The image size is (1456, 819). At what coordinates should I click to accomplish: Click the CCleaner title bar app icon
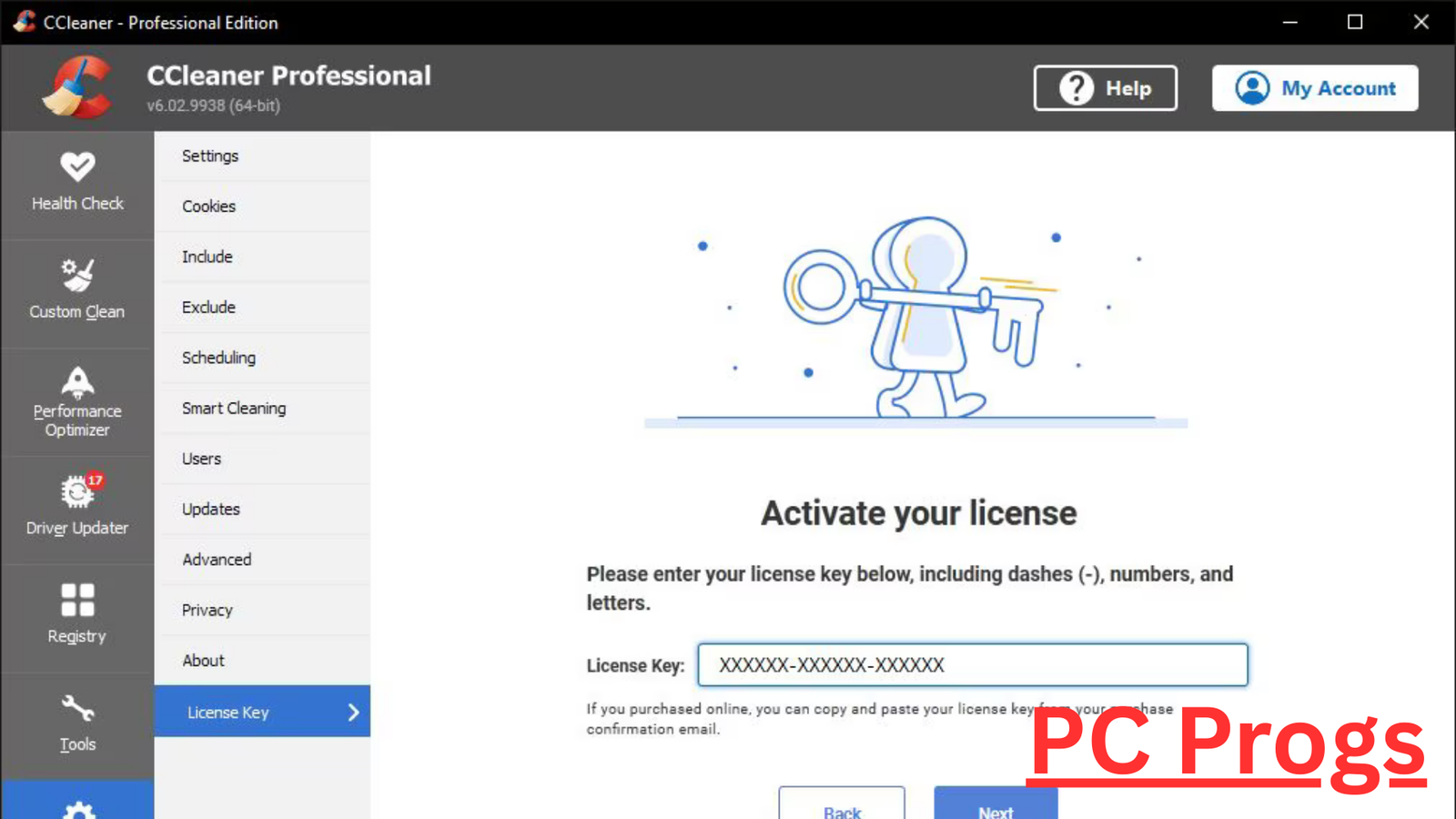coord(25,22)
